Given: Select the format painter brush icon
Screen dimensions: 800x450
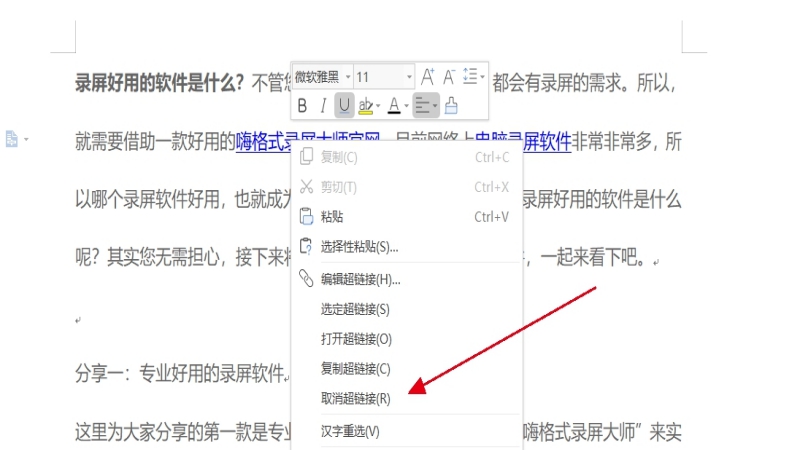Looking at the screenshot, I should (x=451, y=105).
